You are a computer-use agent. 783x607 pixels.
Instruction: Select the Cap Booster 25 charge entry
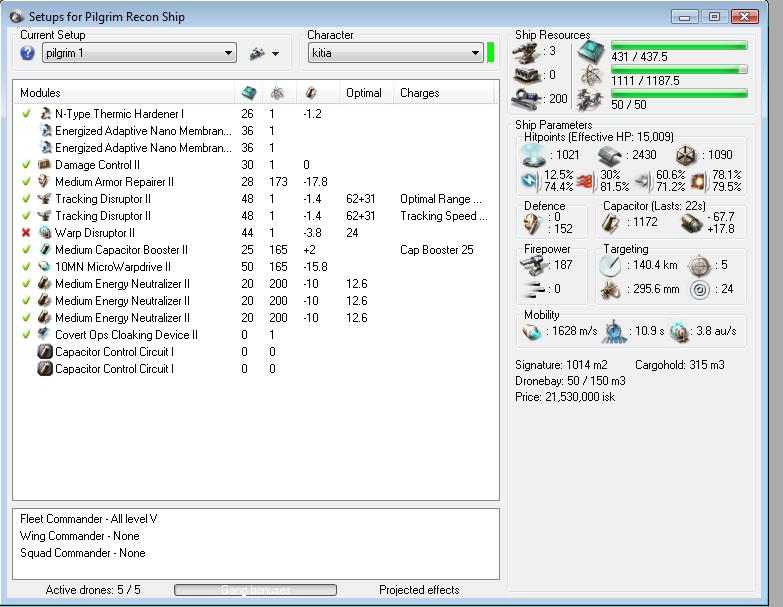436,250
